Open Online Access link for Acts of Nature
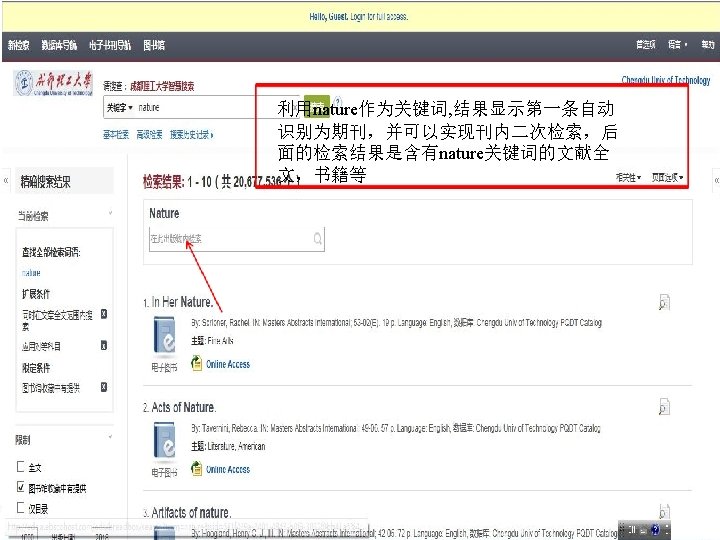Screen dimensions: 720x540 (x=228, y=469)
